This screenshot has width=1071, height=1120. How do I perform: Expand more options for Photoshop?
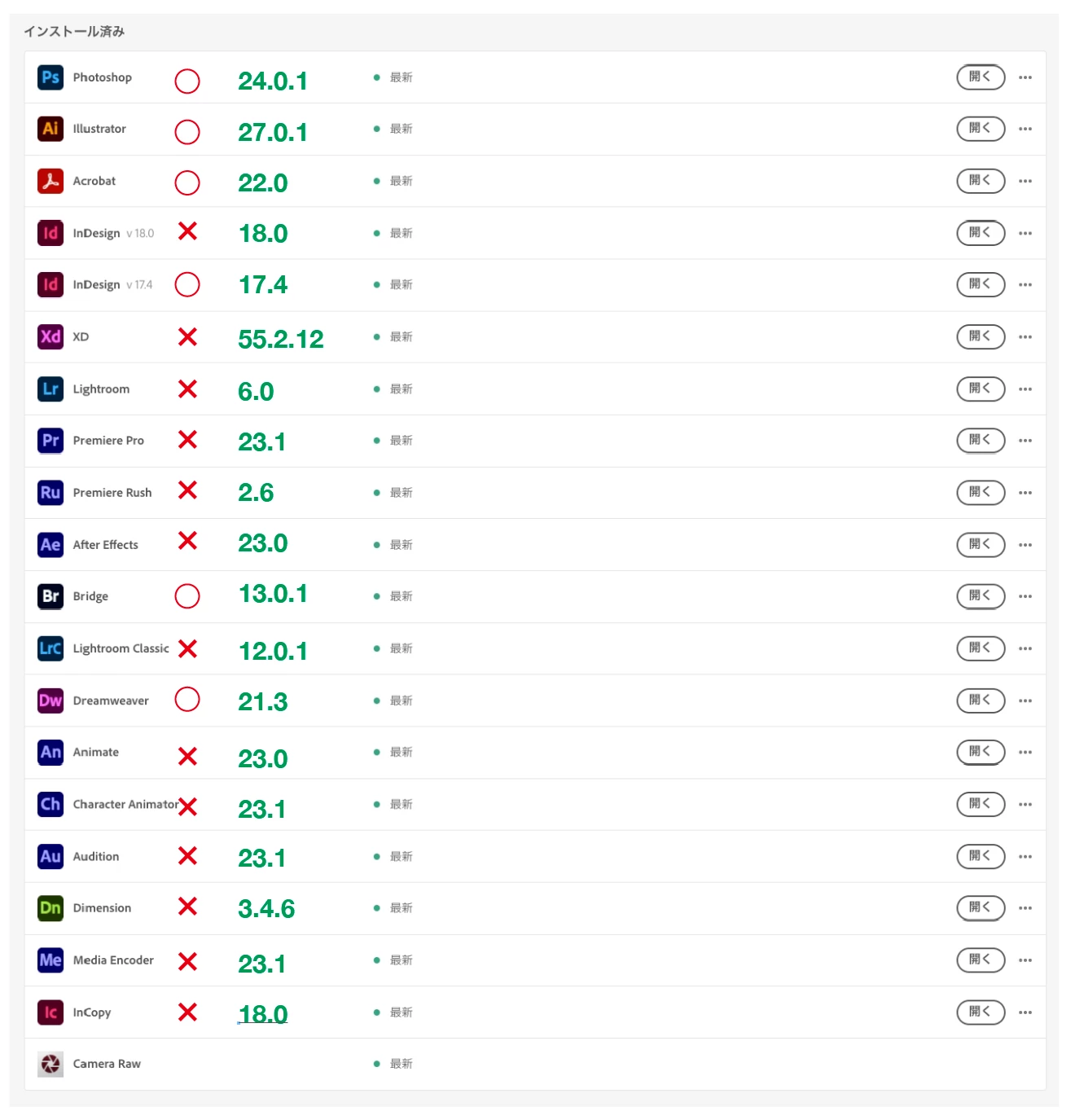pos(1025,77)
